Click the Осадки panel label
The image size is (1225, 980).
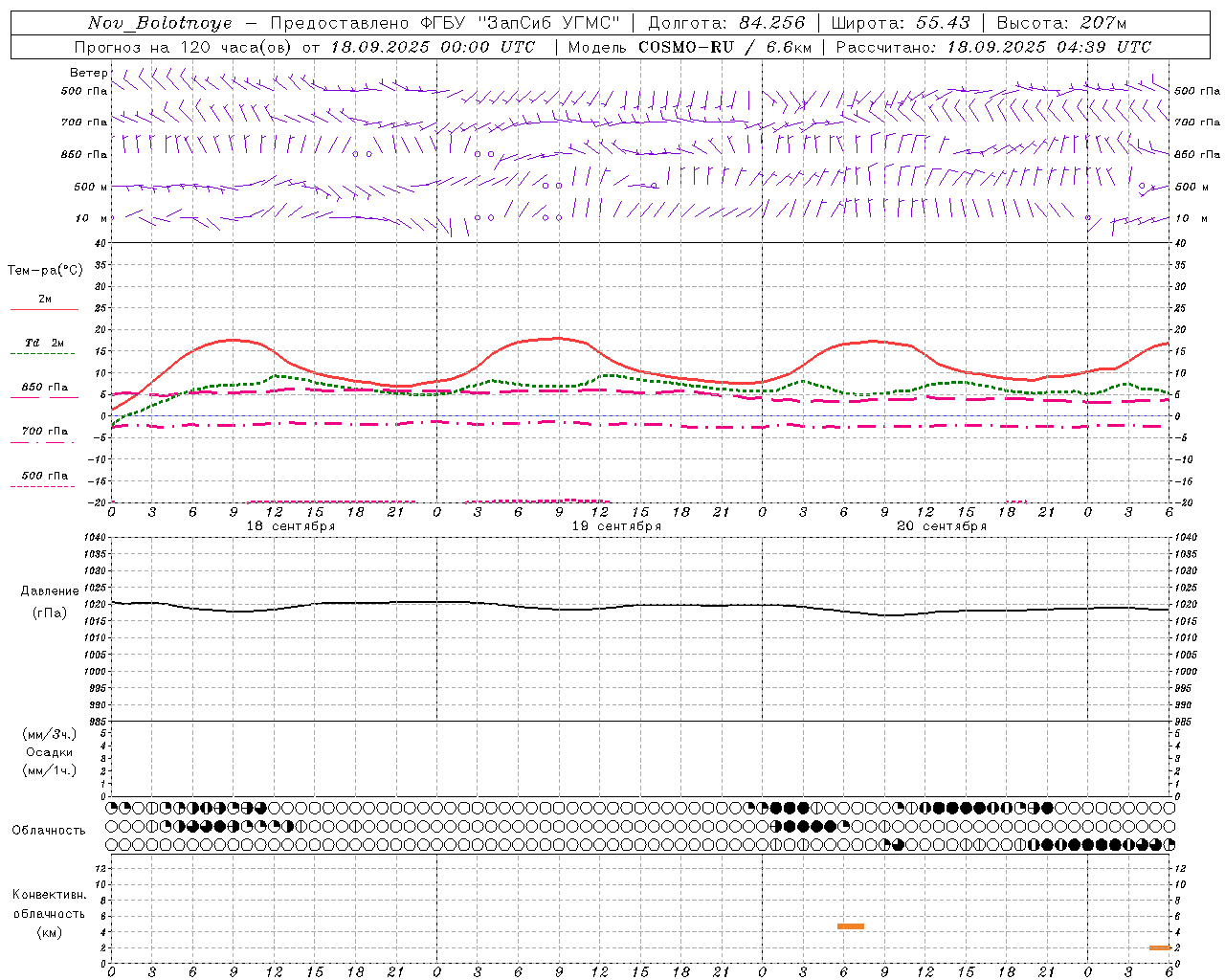coord(49,752)
